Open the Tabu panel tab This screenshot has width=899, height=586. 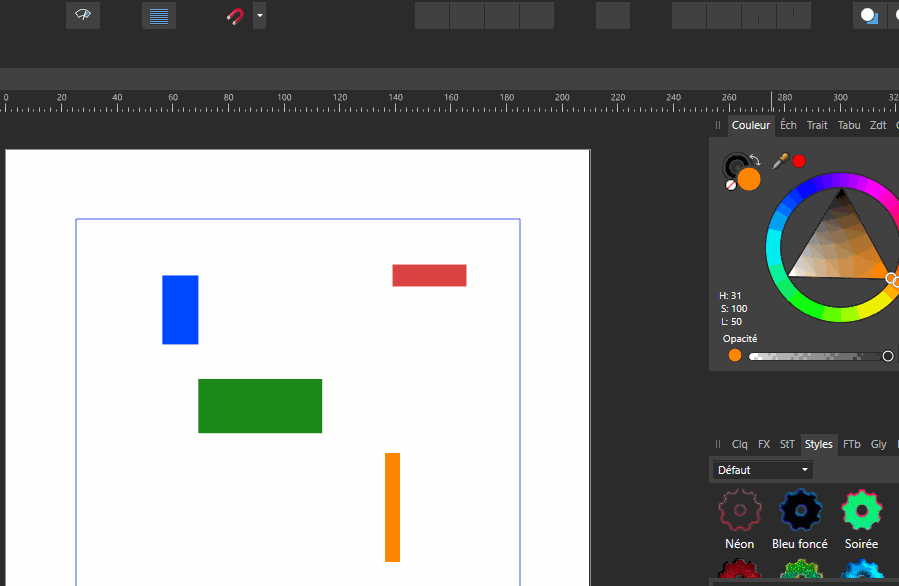click(849, 125)
